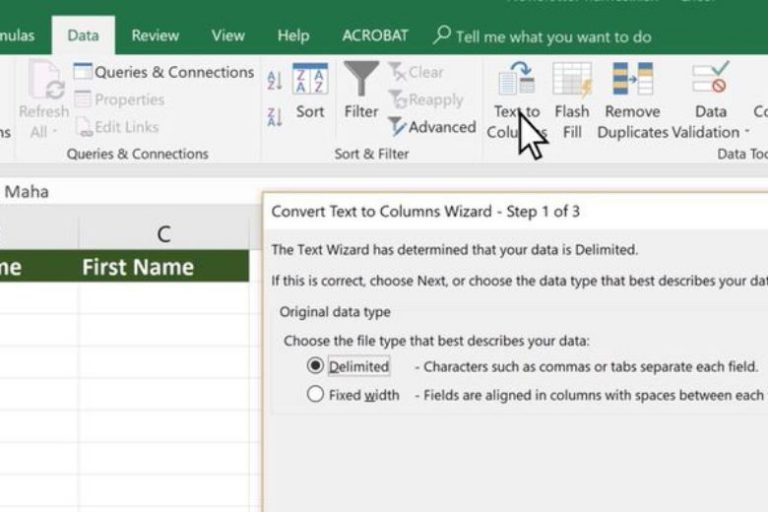The height and width of the screenshot is (512, 768).
Task: Select the Delimited radio option
Action: [x=315, y=366]
